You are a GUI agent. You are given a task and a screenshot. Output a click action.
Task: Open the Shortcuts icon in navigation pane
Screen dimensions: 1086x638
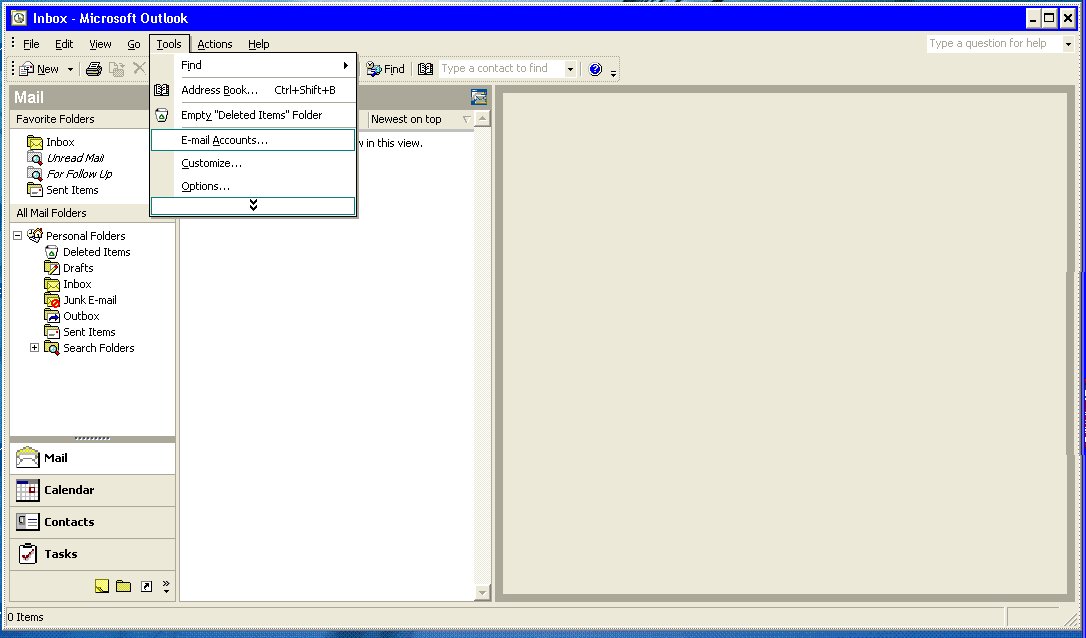click(x=146, y=586)
